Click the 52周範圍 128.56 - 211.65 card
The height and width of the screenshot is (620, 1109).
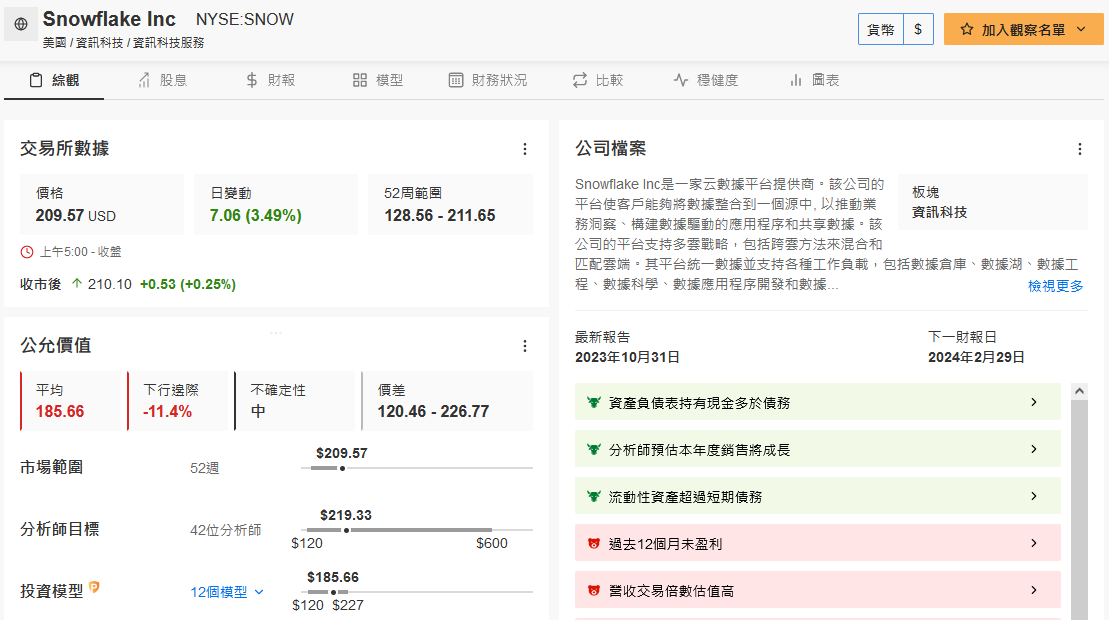click(x=451, y=204)
